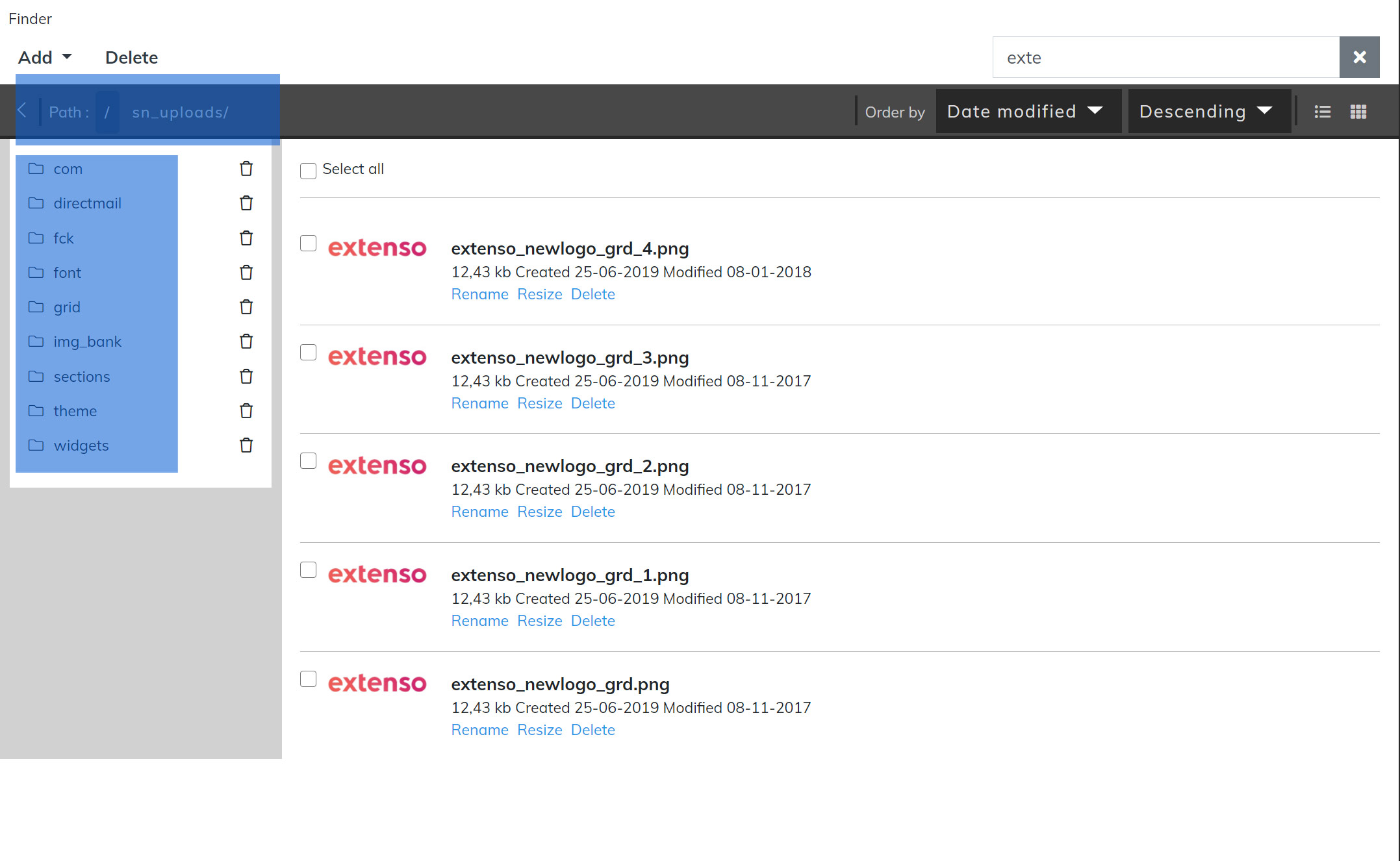The image size is (1400, 861).
Task: Check extenso_newlogo_grd_4.png checkbox
Action: 308,243
